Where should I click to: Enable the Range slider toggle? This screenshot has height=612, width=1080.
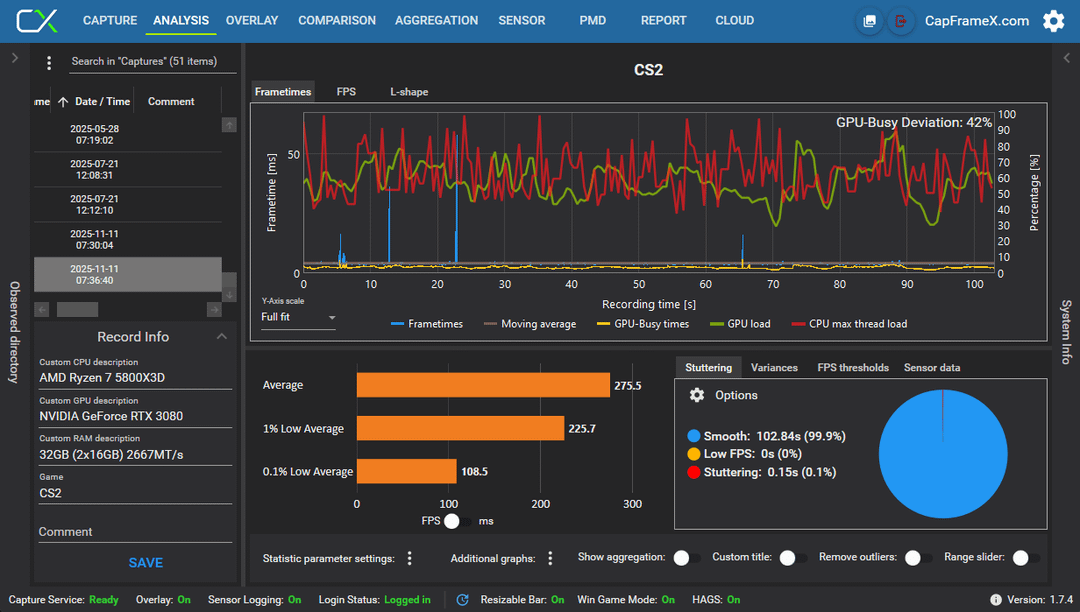coord(1026,558)
